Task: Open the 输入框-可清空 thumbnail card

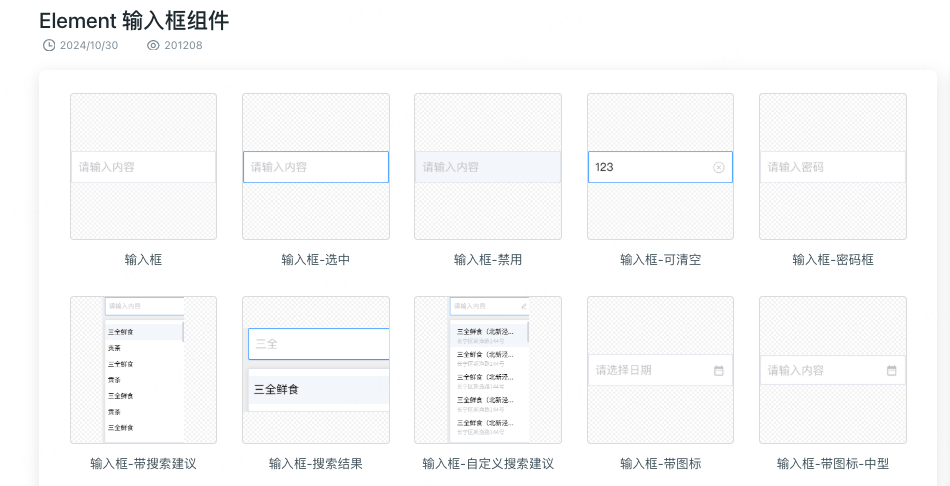Action: click(660, 167)
